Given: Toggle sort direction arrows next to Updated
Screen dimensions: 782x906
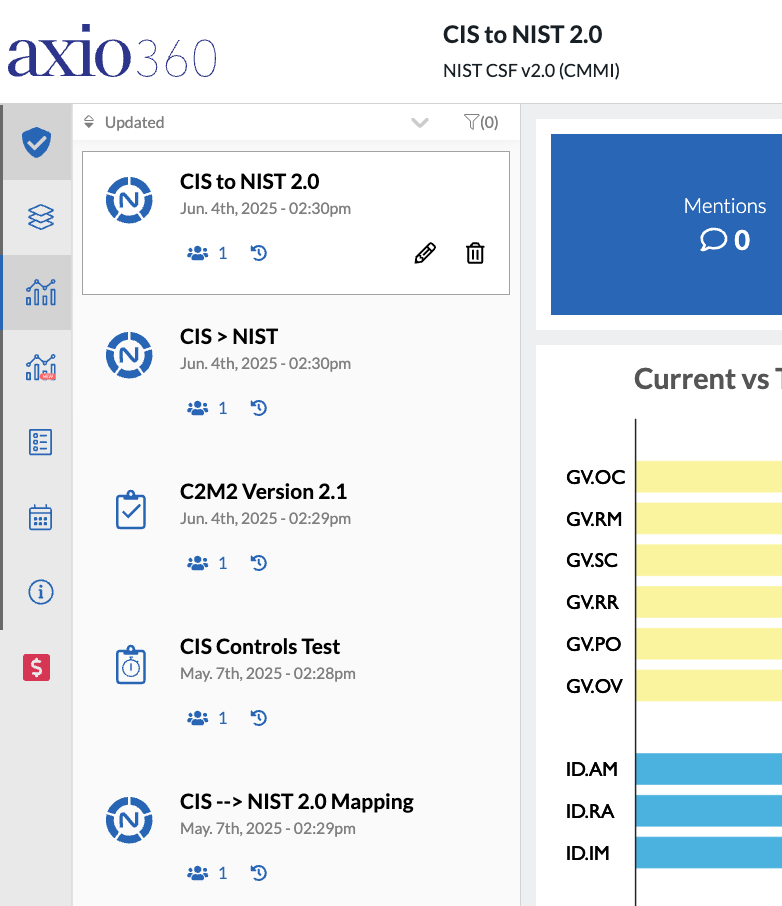Looking at the screenshot, I should 88,122.
